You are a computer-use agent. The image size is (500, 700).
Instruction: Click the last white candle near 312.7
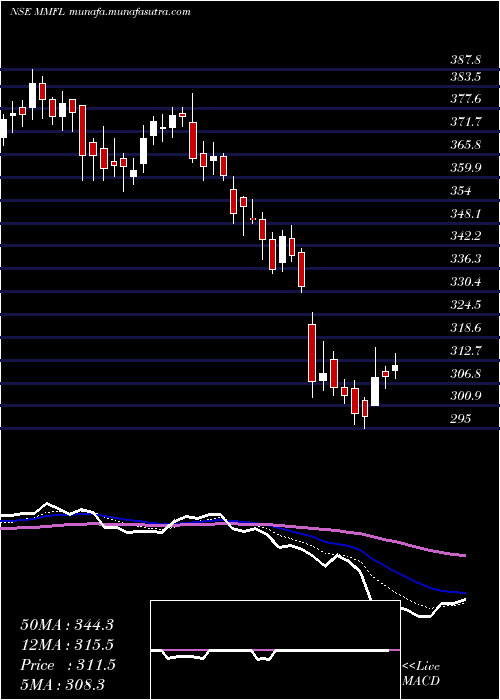[x=395, y=368]
